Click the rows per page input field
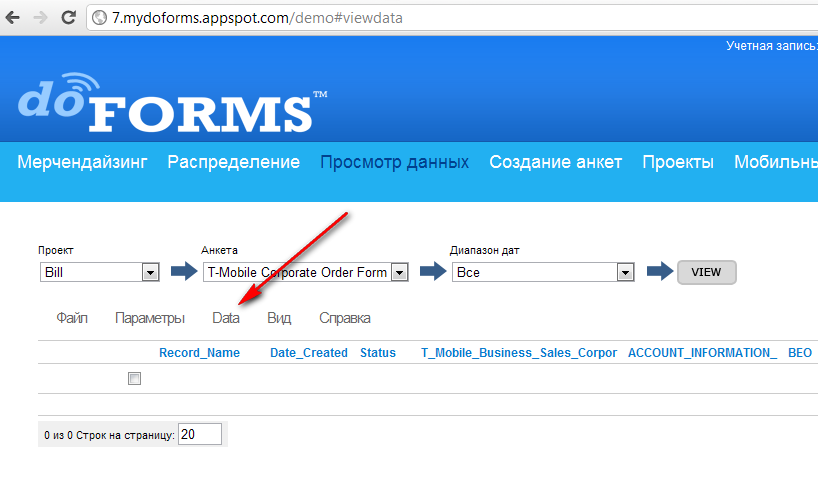This screenshot has height=492, width=818. pyautogui.click(x=200, y=435)
